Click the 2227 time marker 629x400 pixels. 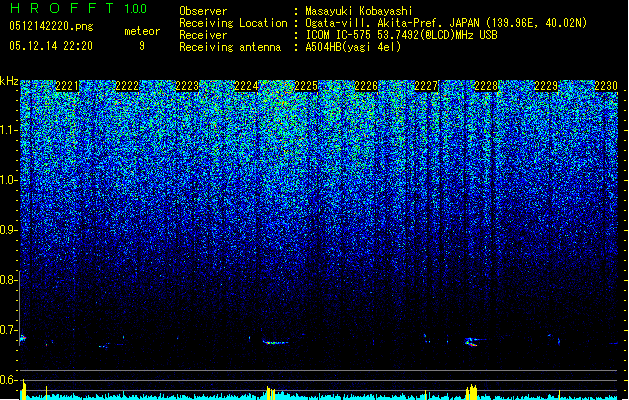pyautogui.click(x=426, y=86)
